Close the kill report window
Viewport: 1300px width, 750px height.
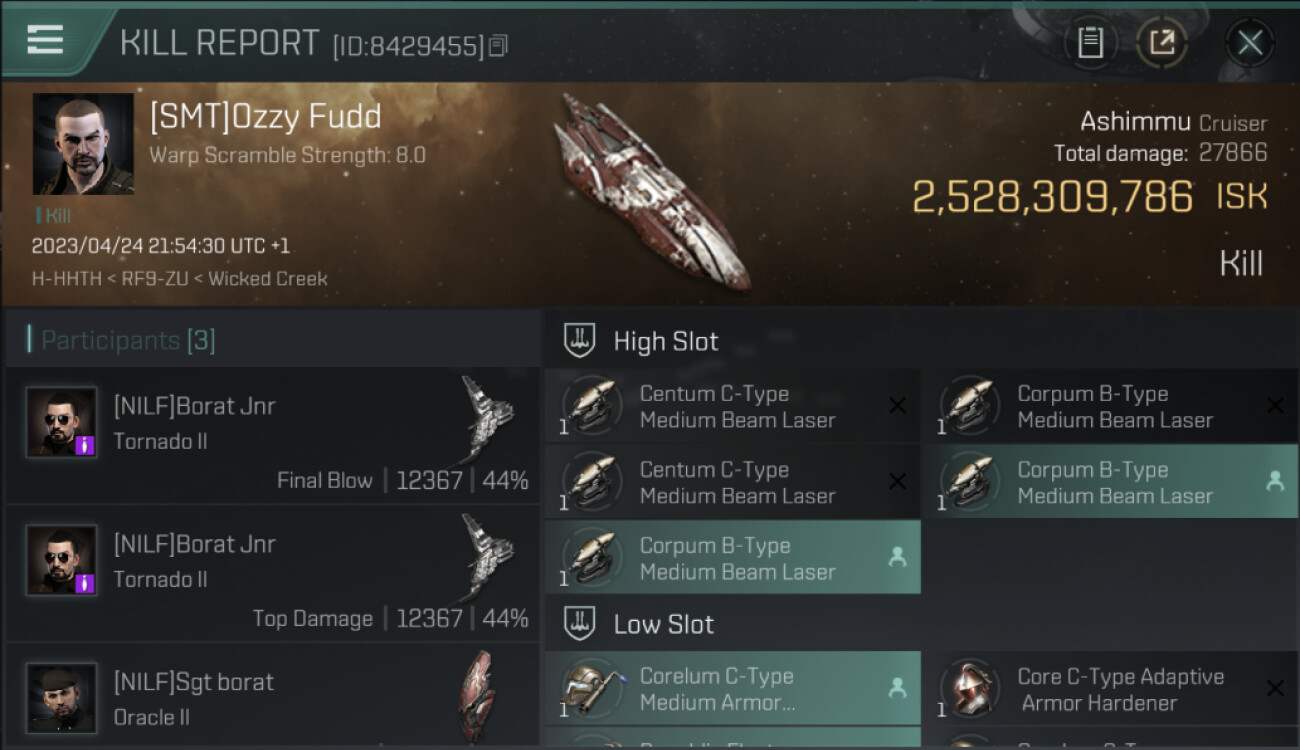tap(1250, 43)
